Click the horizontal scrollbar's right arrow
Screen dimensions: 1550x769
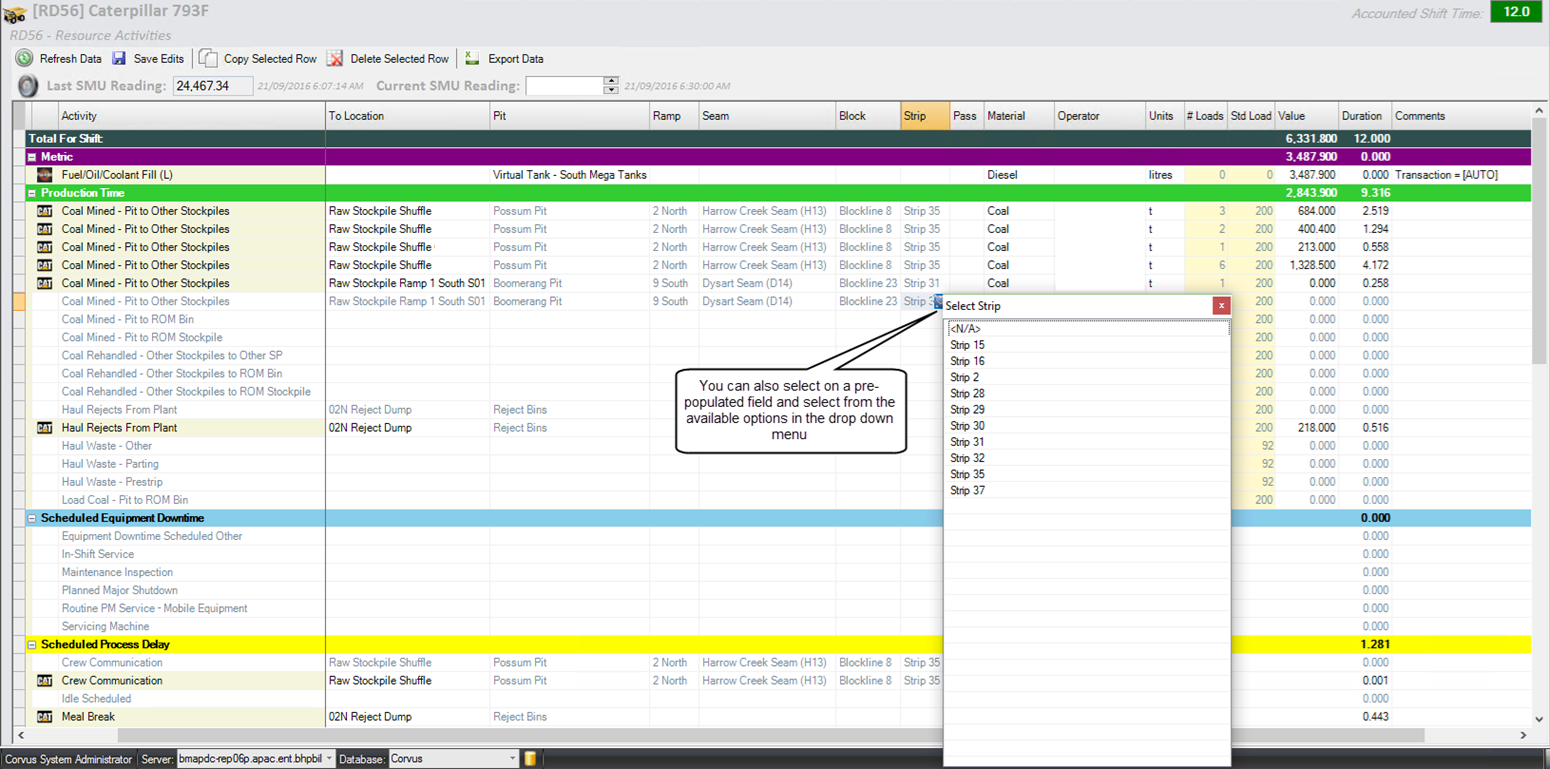[x=1524, y=735]
